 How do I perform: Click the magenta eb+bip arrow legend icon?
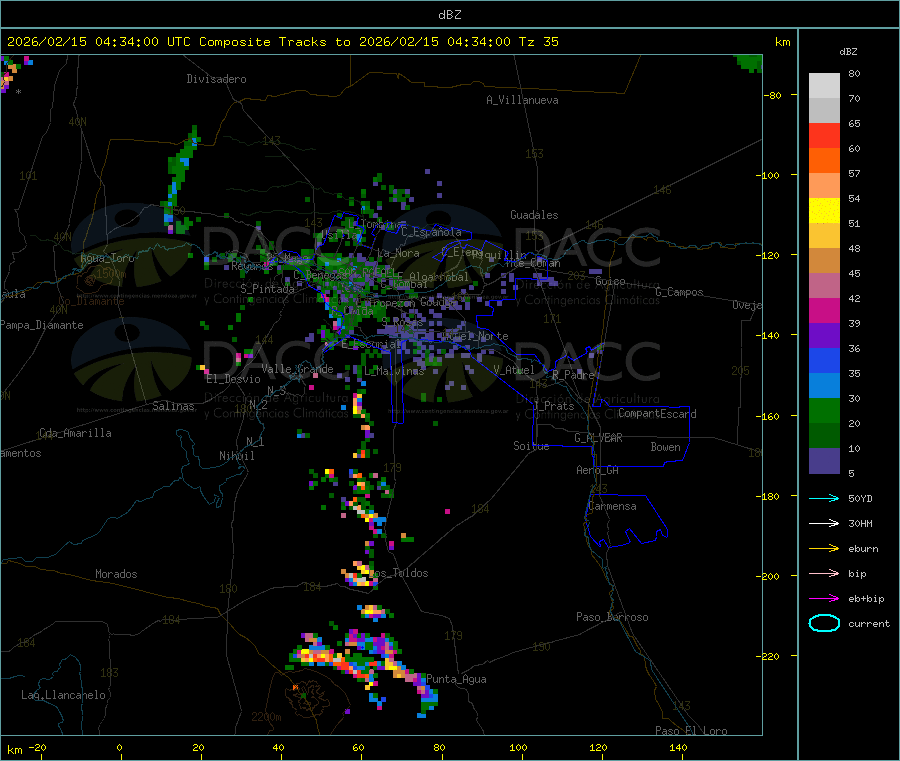(824, 599)
